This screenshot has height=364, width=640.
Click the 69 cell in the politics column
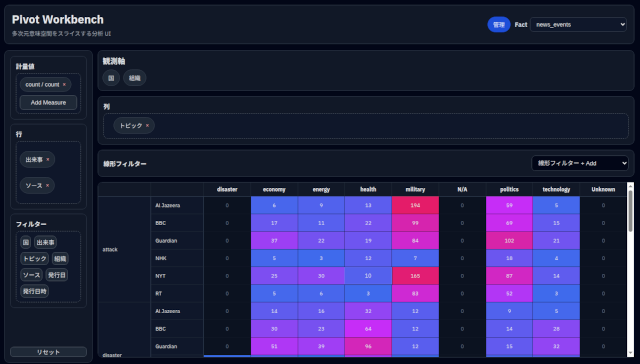coord(509,223)
